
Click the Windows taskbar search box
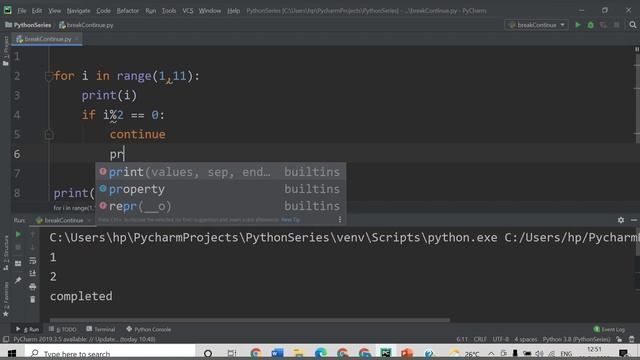[x=110, y=353]
